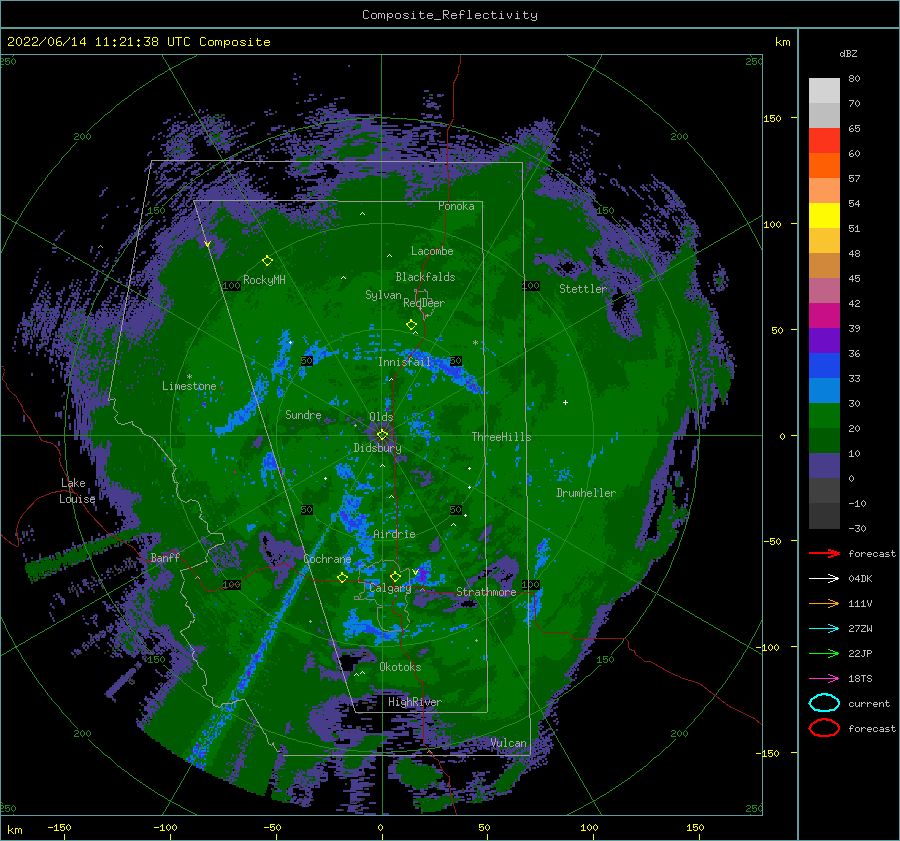The height and width of the screenshot is (841, 900).
Task: Click the white plus marker east of ThreeHills
Action: pyautogui.click(x=565, y=402)
